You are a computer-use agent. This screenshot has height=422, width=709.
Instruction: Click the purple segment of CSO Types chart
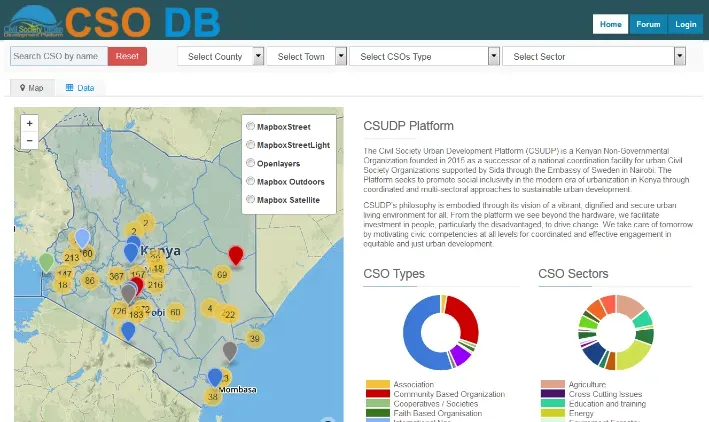[460, 355]
